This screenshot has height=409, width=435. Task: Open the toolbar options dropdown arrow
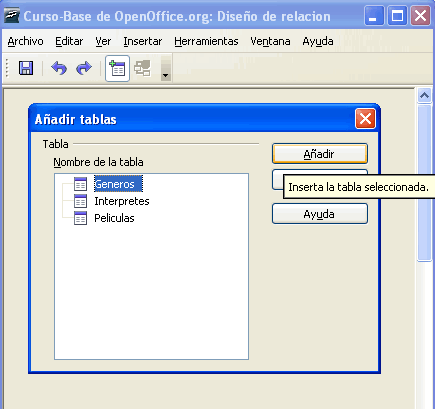tap(166, 68)
